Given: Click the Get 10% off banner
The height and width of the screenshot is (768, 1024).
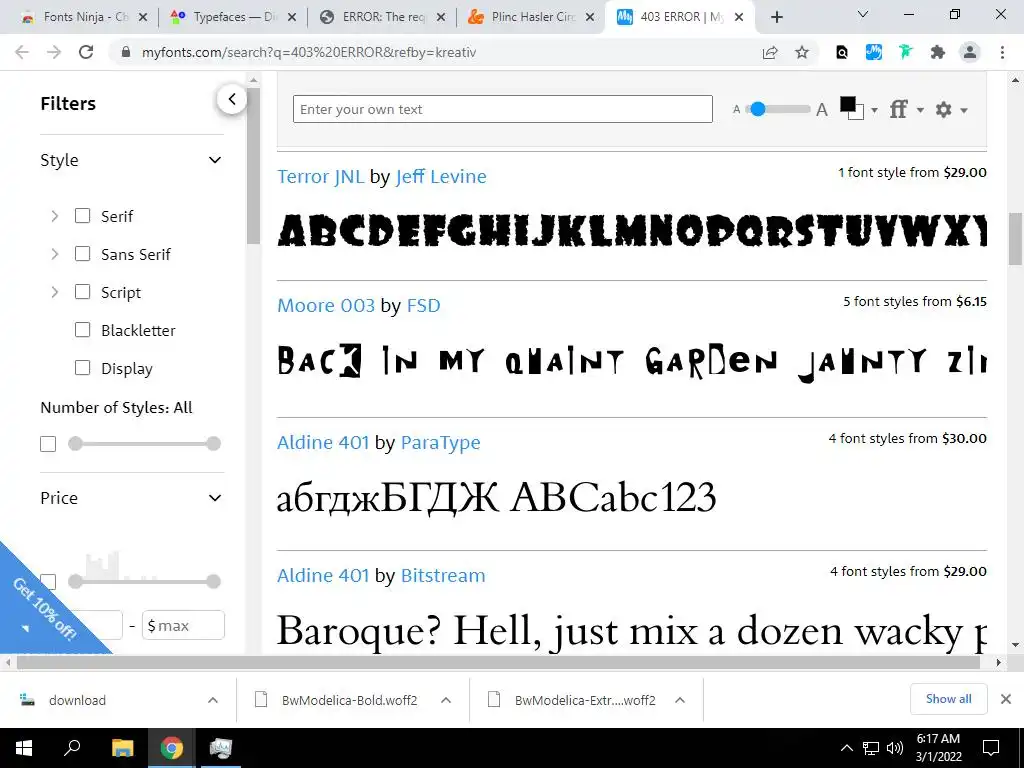Looking at the screenshot, I should click(x=45, y=609).
